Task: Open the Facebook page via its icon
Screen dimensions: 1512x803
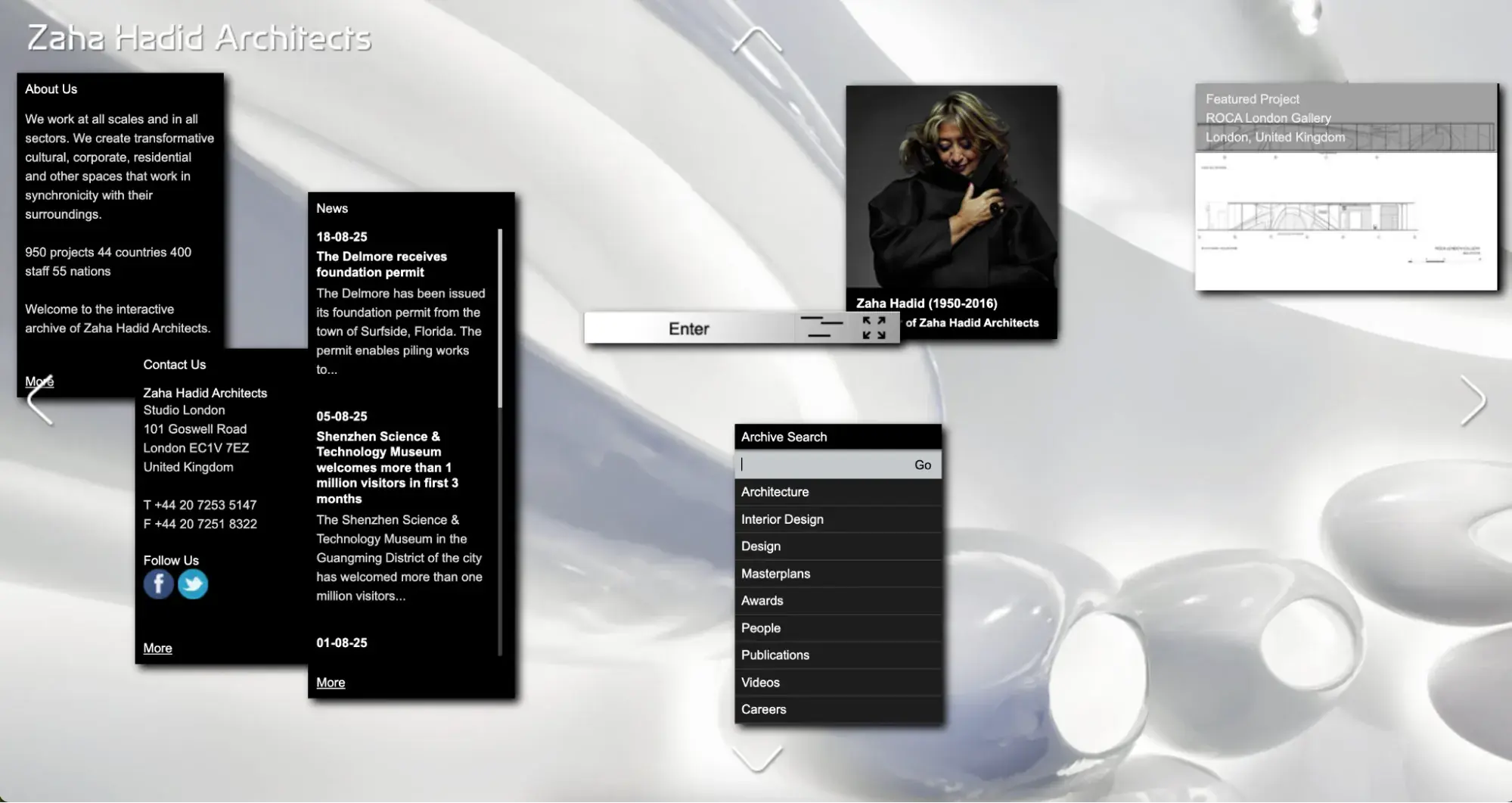Action: tap(158, 584)
